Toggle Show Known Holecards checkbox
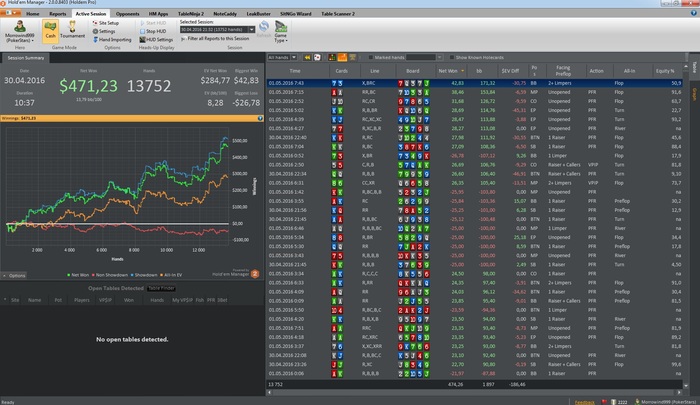The height and width of the screenshot is (405, 700). coord(452,57)
